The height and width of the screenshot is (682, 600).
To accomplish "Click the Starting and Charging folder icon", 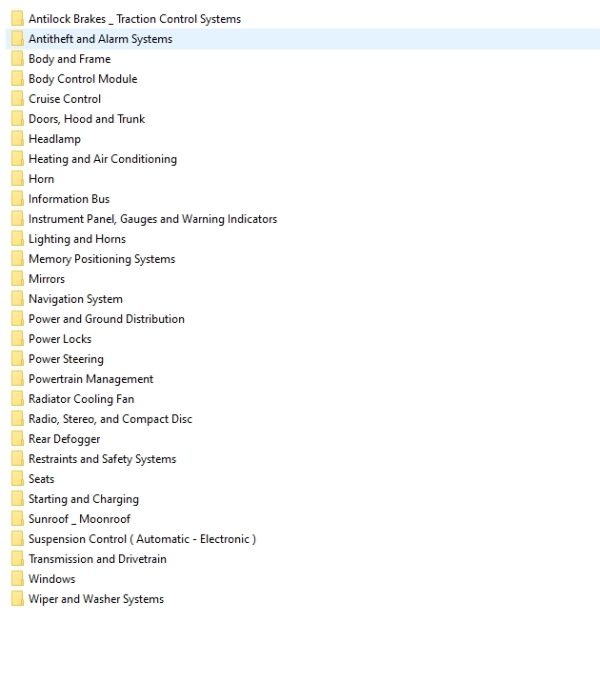I will click(x=17, y=499).
